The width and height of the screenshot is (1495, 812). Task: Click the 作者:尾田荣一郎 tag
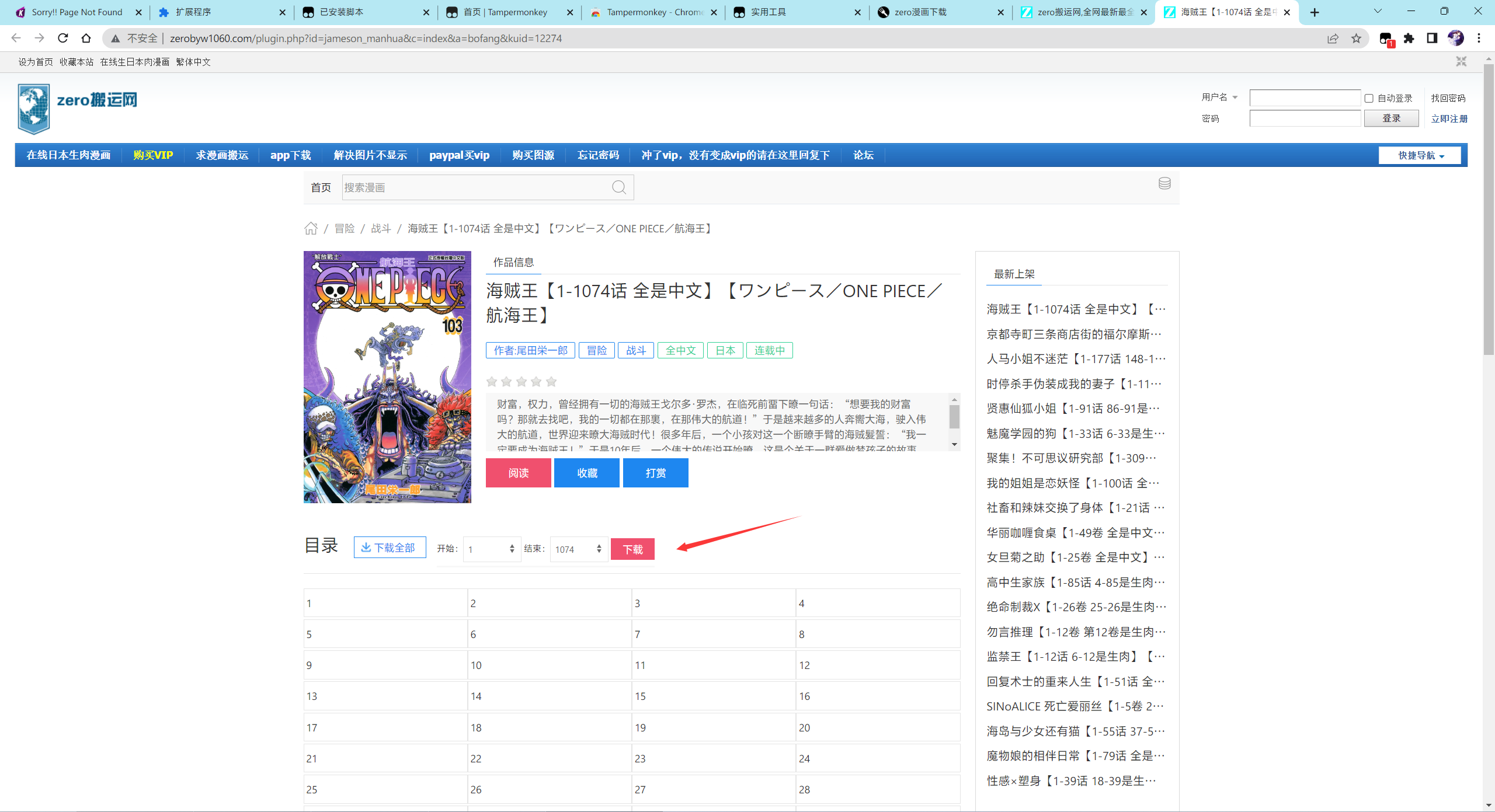click(x=530, y=350)
